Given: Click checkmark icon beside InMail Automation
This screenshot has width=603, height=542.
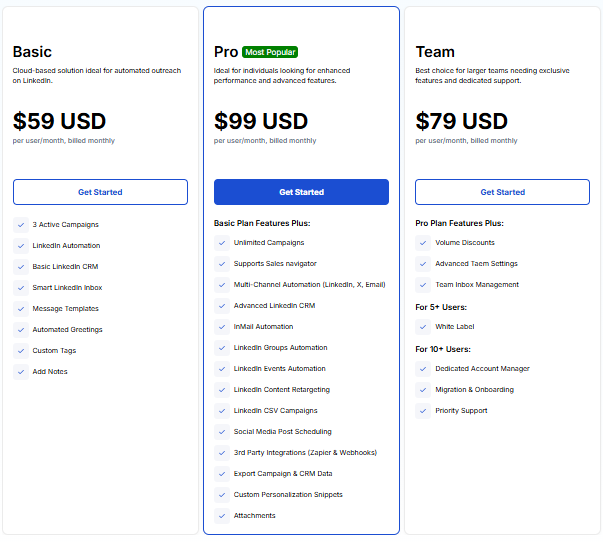Looking at the screenshot, I should pyautogui.click(x=222, y=327).
